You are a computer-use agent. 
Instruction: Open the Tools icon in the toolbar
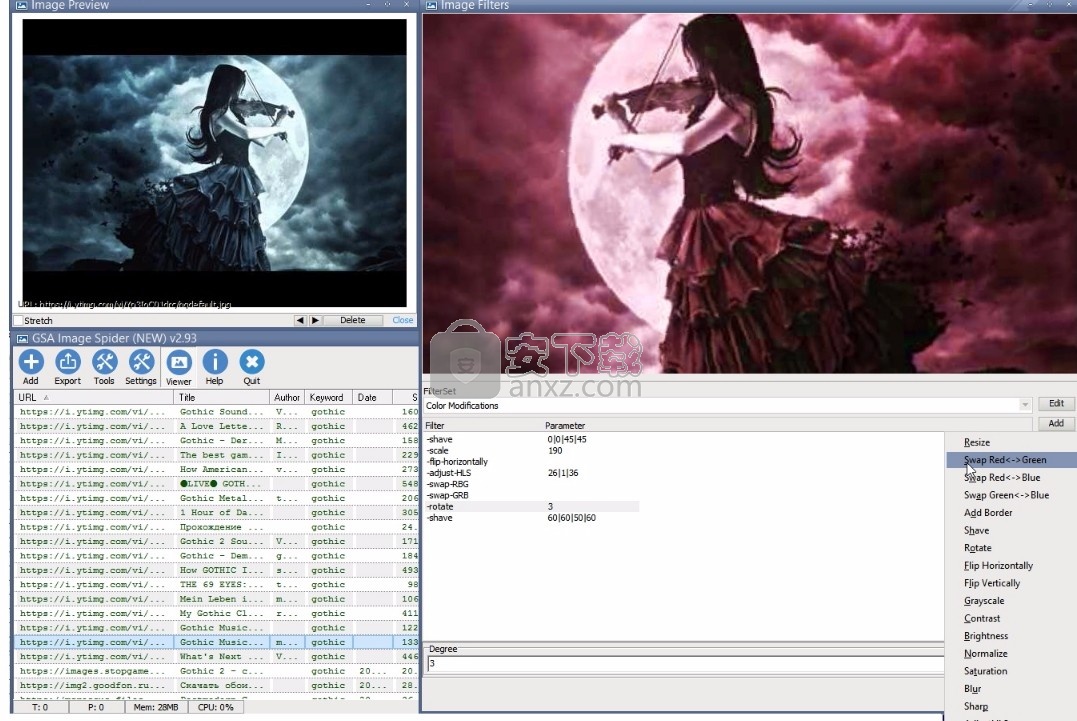click(x=104, y=367)
